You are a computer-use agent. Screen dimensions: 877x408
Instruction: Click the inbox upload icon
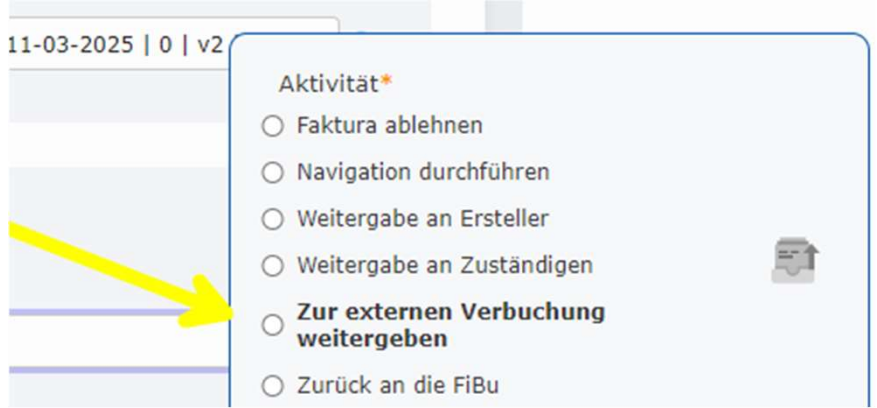(795, 261)
